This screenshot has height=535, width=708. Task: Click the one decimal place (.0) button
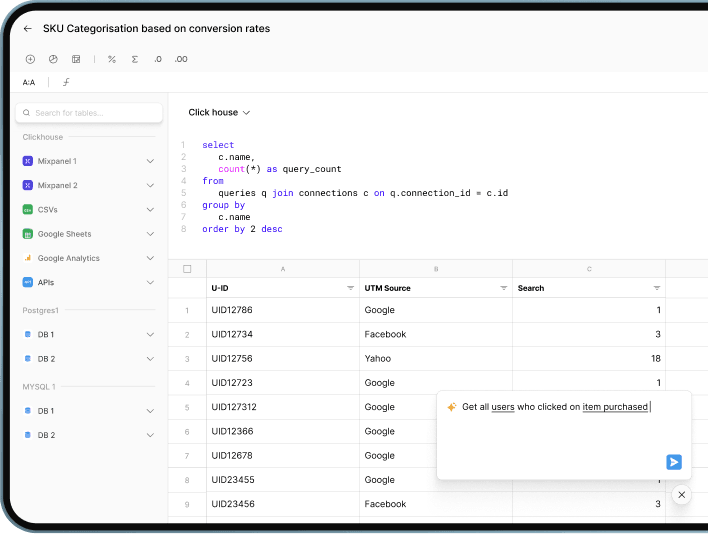coord(158,60)
